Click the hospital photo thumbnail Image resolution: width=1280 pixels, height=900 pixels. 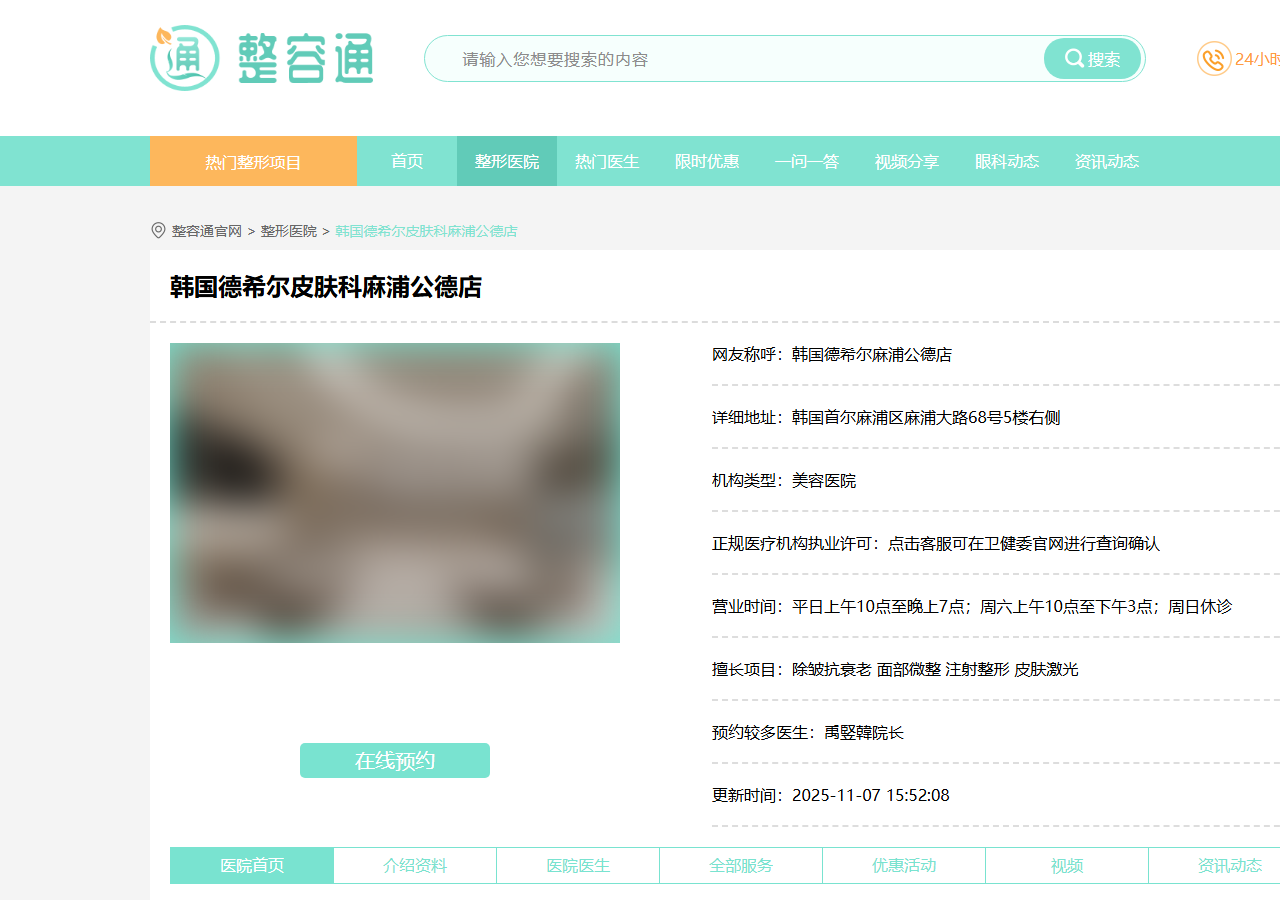pyautogui.click(x=395, y=493)
